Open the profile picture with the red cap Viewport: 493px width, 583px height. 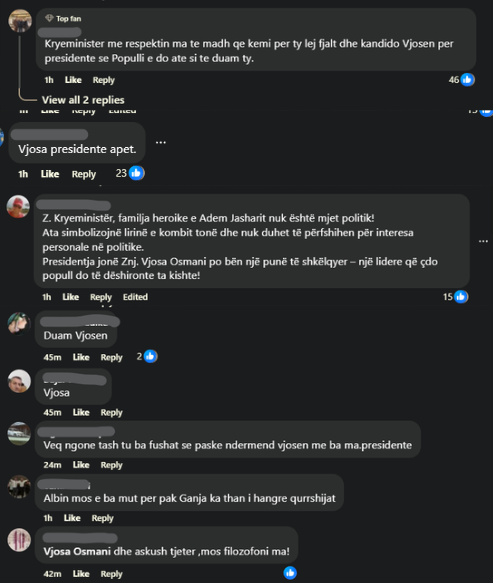tap(18, 206)
